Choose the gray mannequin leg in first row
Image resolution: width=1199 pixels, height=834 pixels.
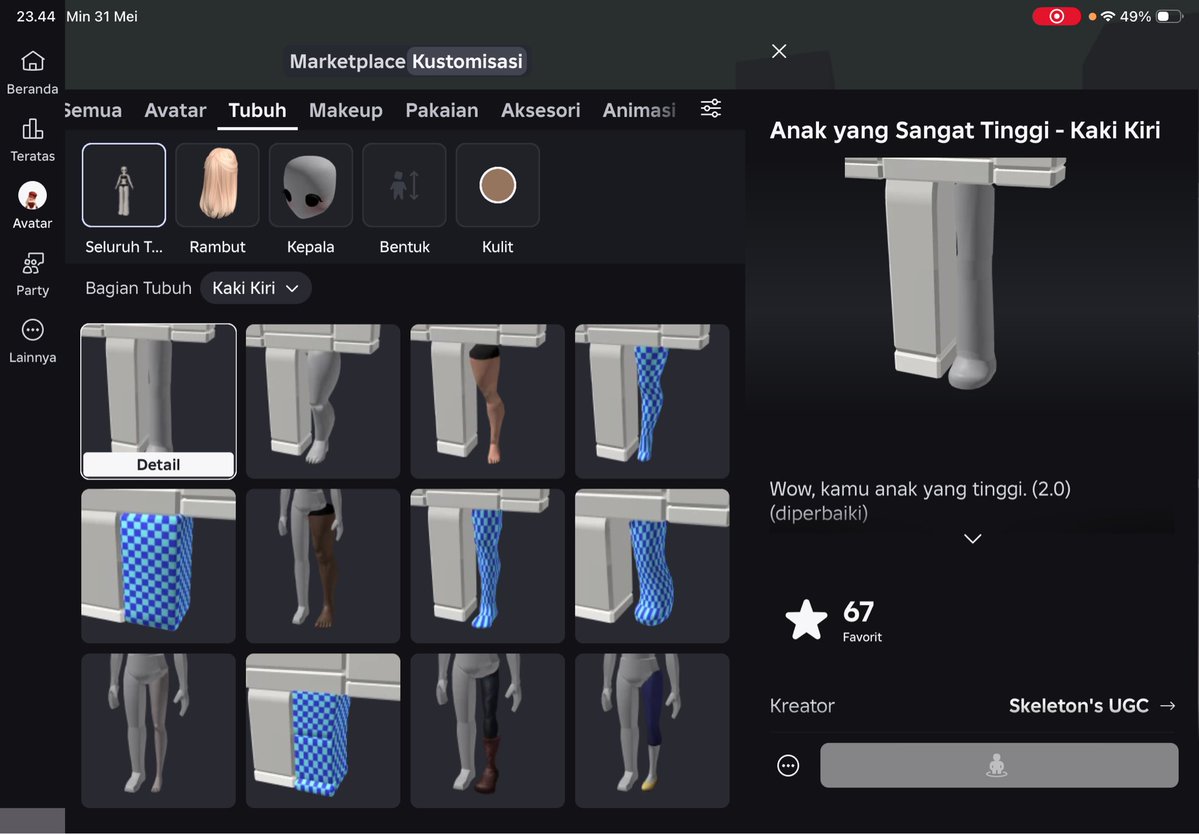coord(323,401)
